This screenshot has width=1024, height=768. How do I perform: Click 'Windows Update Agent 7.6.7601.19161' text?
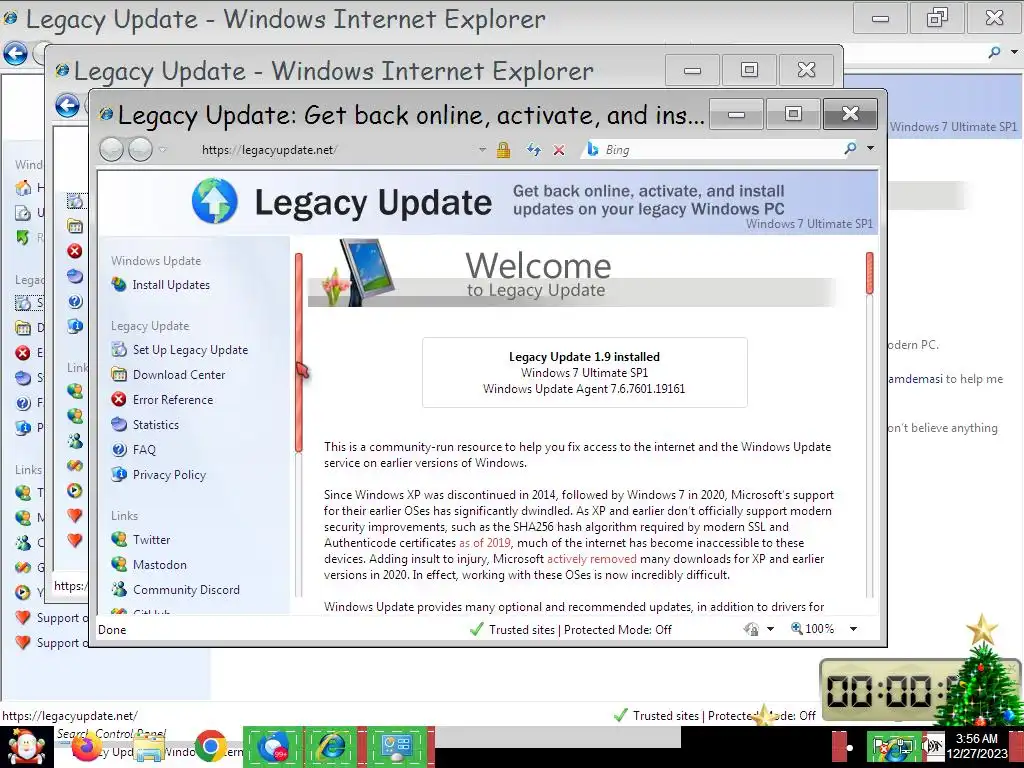584,389
